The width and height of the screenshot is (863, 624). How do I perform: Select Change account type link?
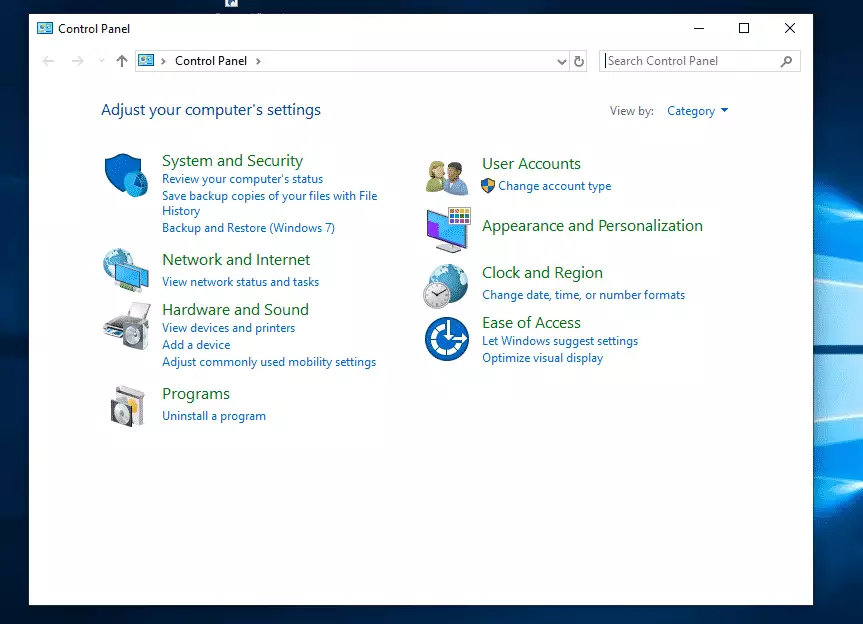click(x=554, y=186)
